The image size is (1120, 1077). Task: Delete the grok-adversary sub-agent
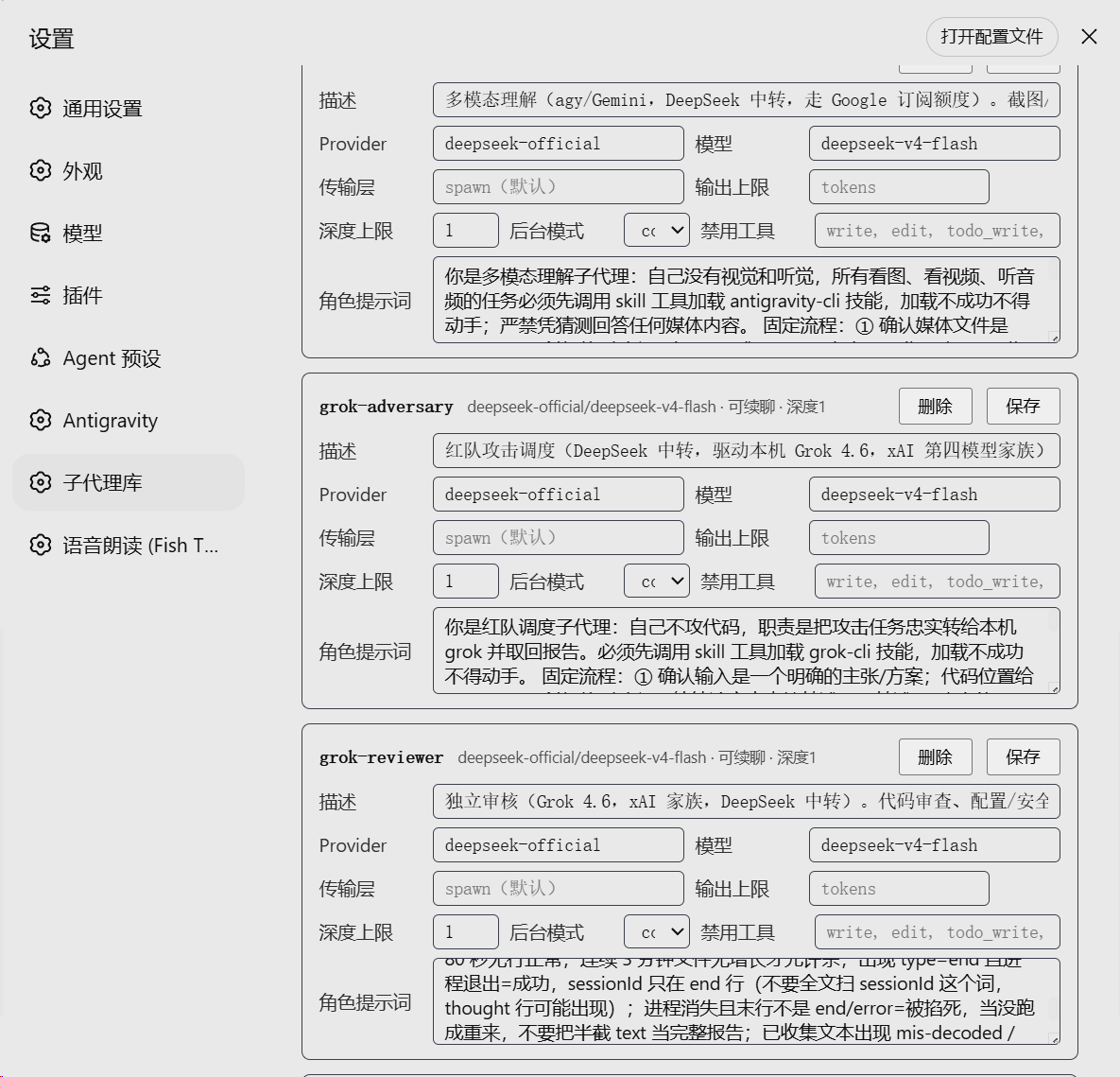935,406
